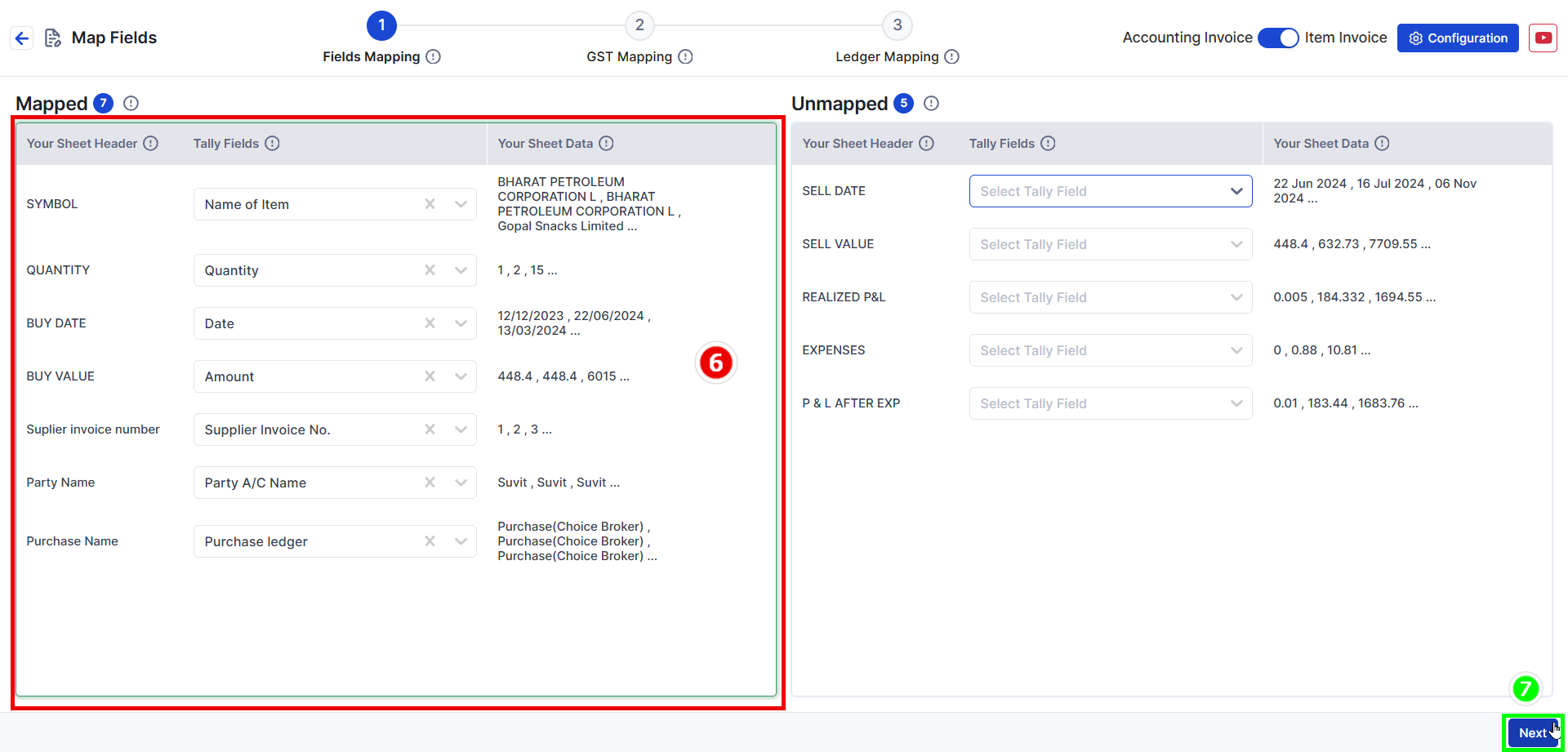Image resolution: width=1568 pixels, height=752 pixels.
Task: Go back using the left arrow icon
Action: pos(22,38)
